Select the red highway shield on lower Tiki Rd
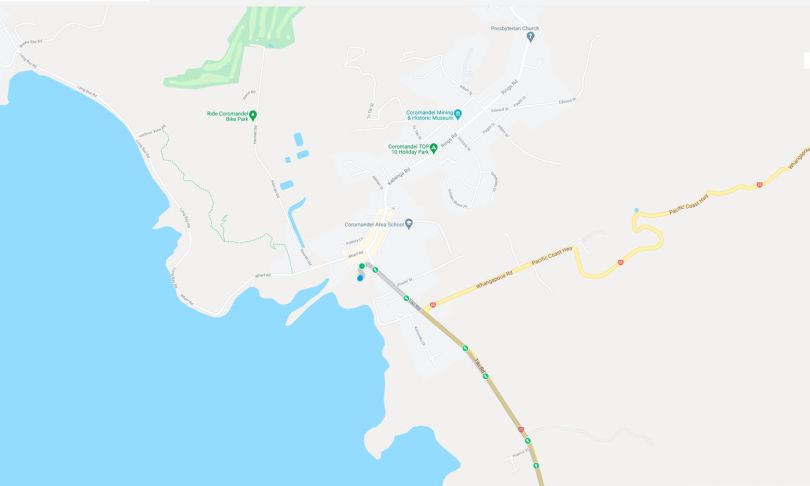810x486 pixels. point(521,429)
